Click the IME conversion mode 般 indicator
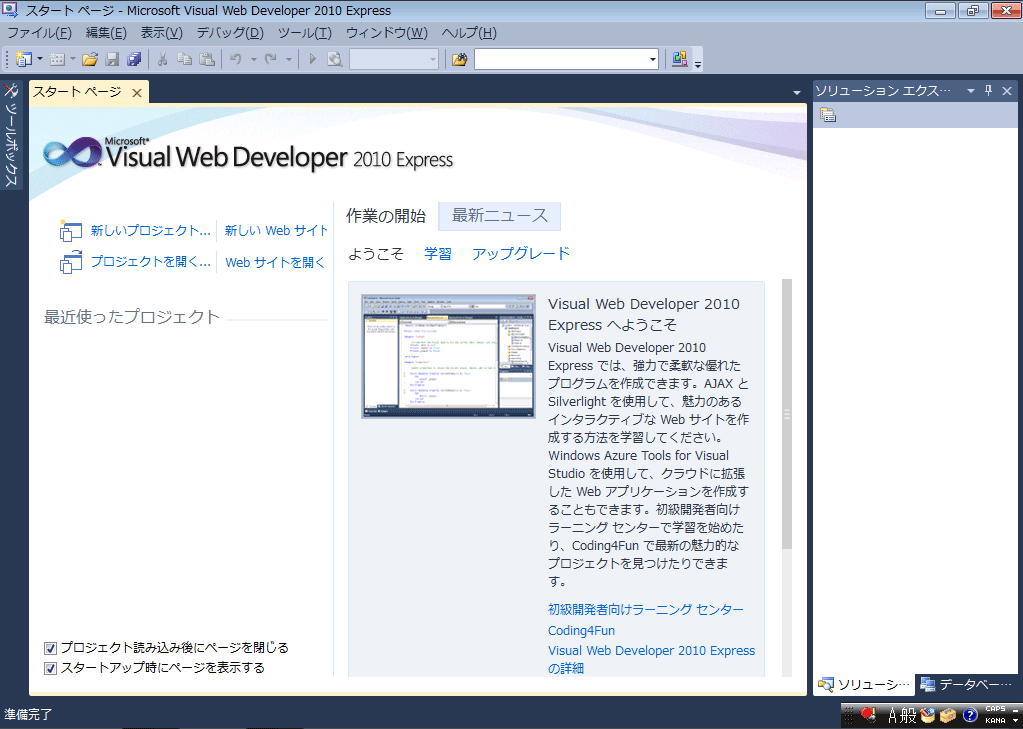This screenshot has height=729, width=1023. coord(908,715)
